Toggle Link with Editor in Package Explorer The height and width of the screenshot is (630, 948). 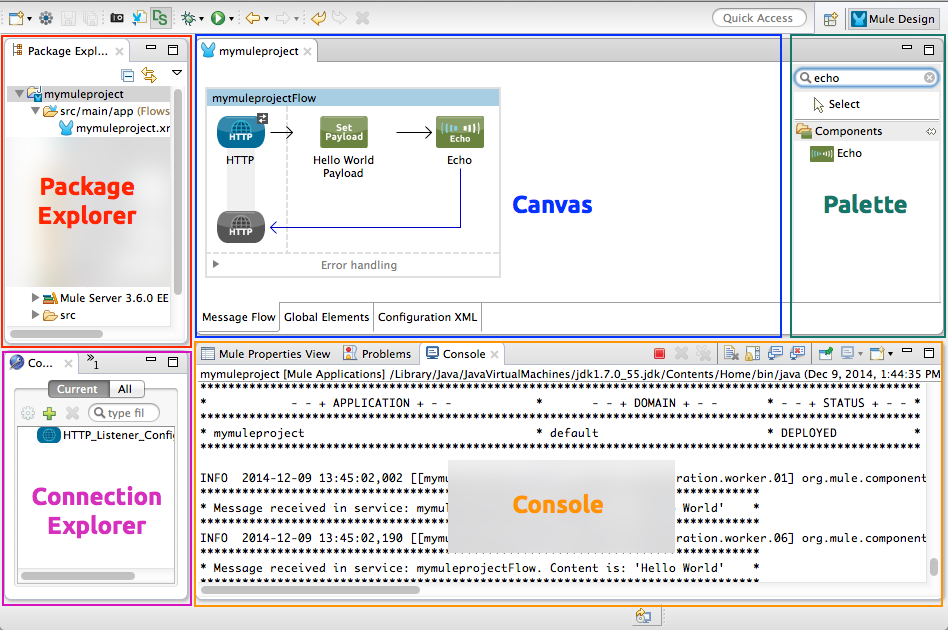[x=149, y=75]
